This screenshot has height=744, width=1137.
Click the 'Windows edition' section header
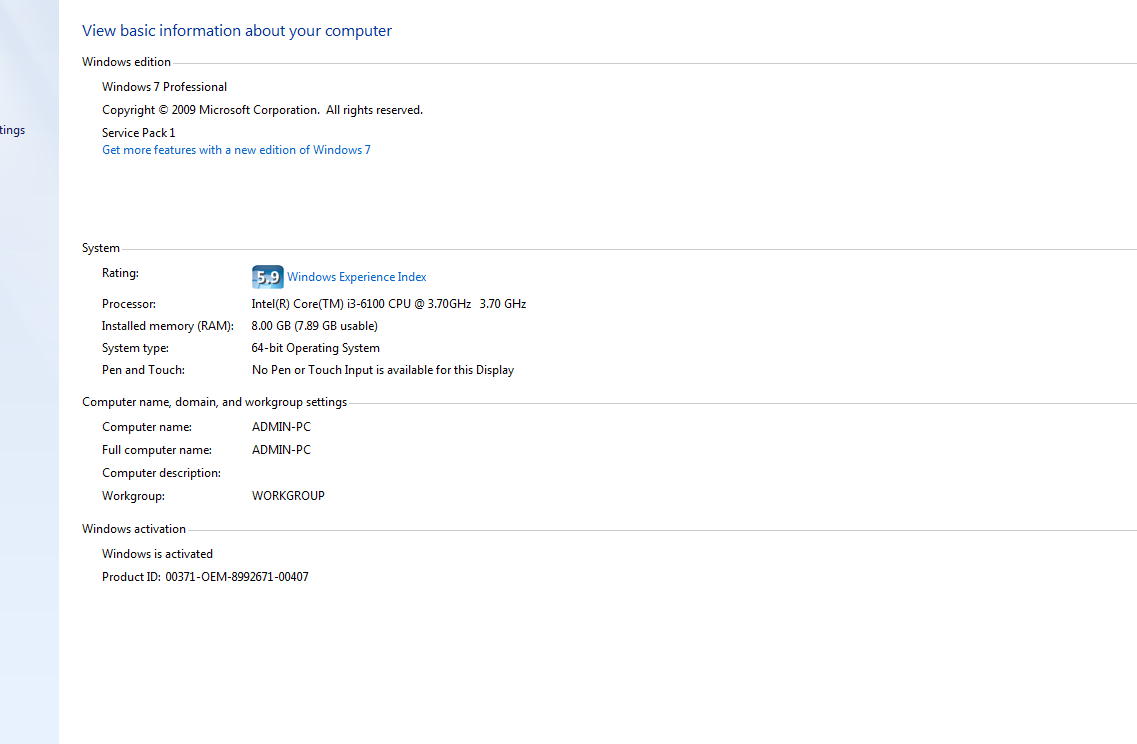pyautogui.click(x=126, y=62)
